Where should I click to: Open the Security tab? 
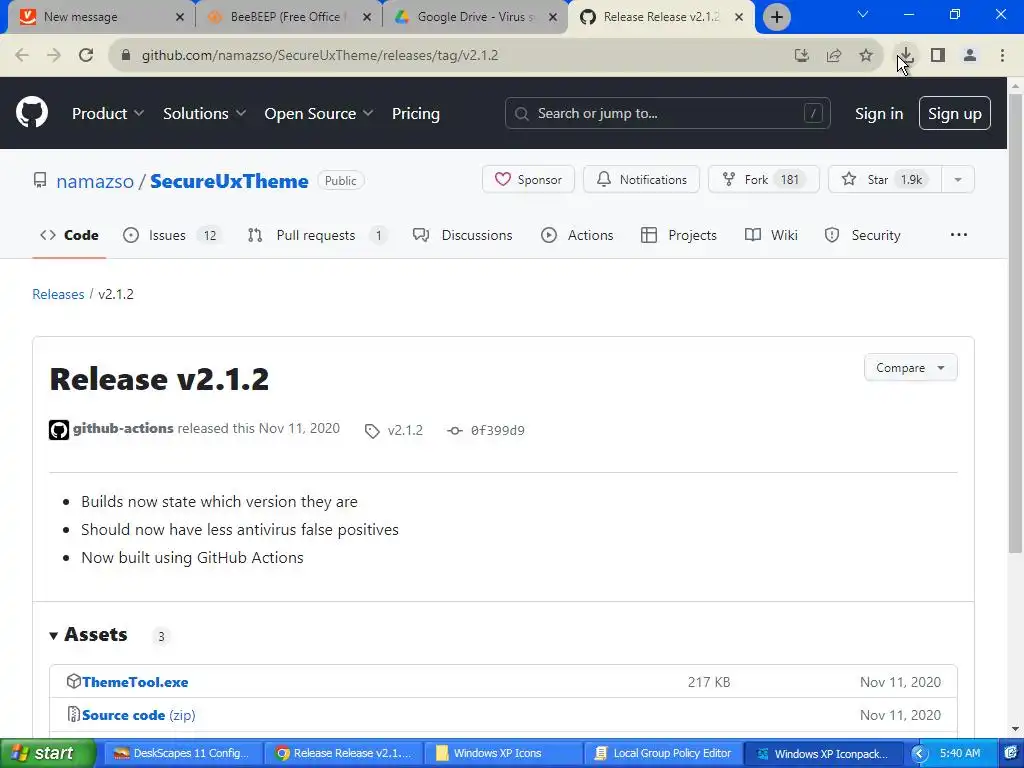click(x=863, y=235)
